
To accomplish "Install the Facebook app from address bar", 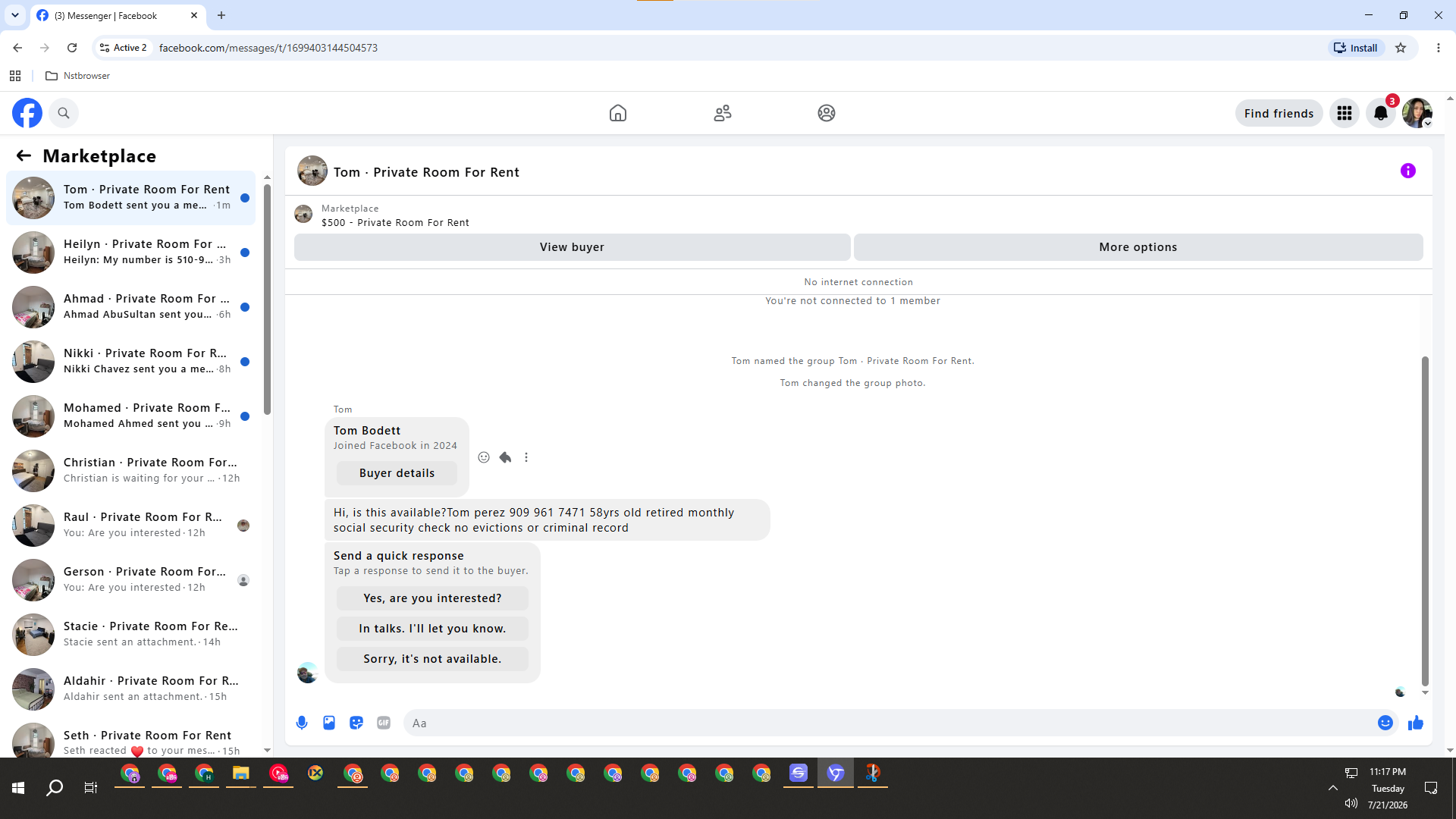I will (x=1356, y=48).
